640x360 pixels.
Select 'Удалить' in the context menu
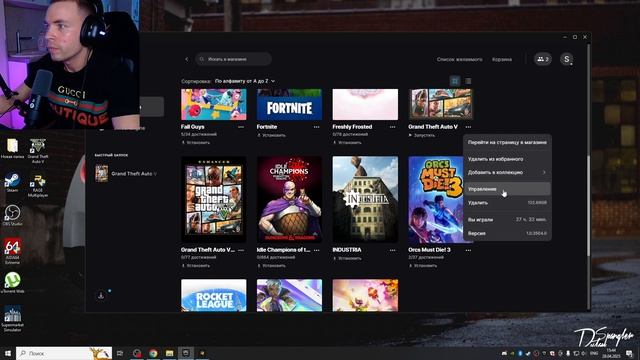[x=507, y=202]
